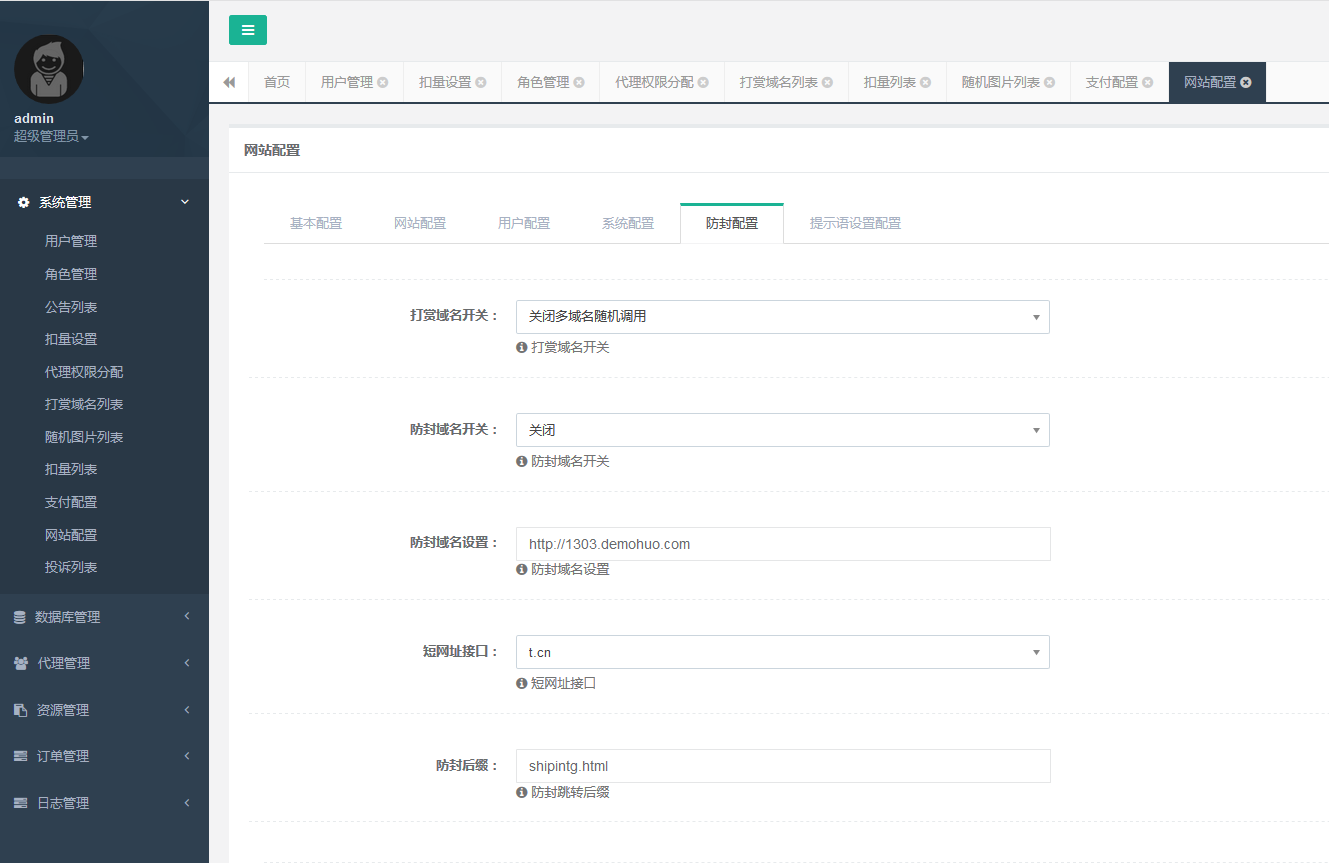Click users icon beside 代理管理
The height and width of the screenshot is (863, 1329).
coord(20,663)
